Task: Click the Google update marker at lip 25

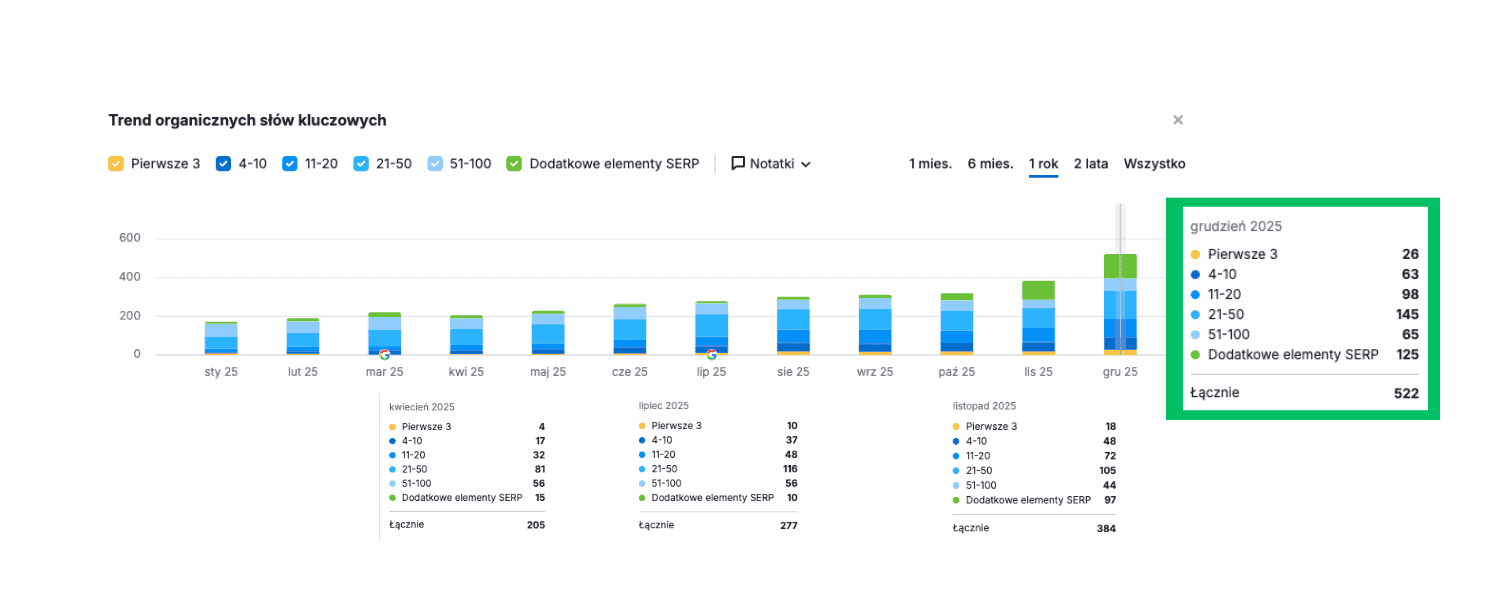Action: coord(712,354)
